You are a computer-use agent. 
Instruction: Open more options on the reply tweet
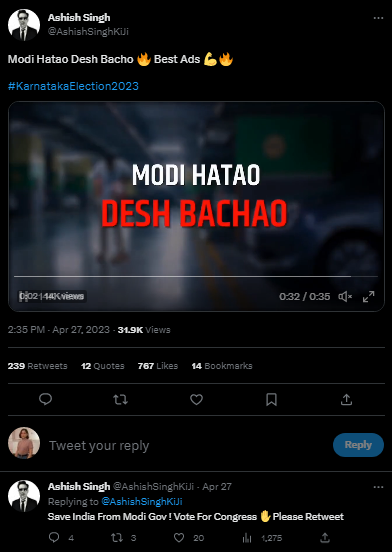(x=378, y=487)
